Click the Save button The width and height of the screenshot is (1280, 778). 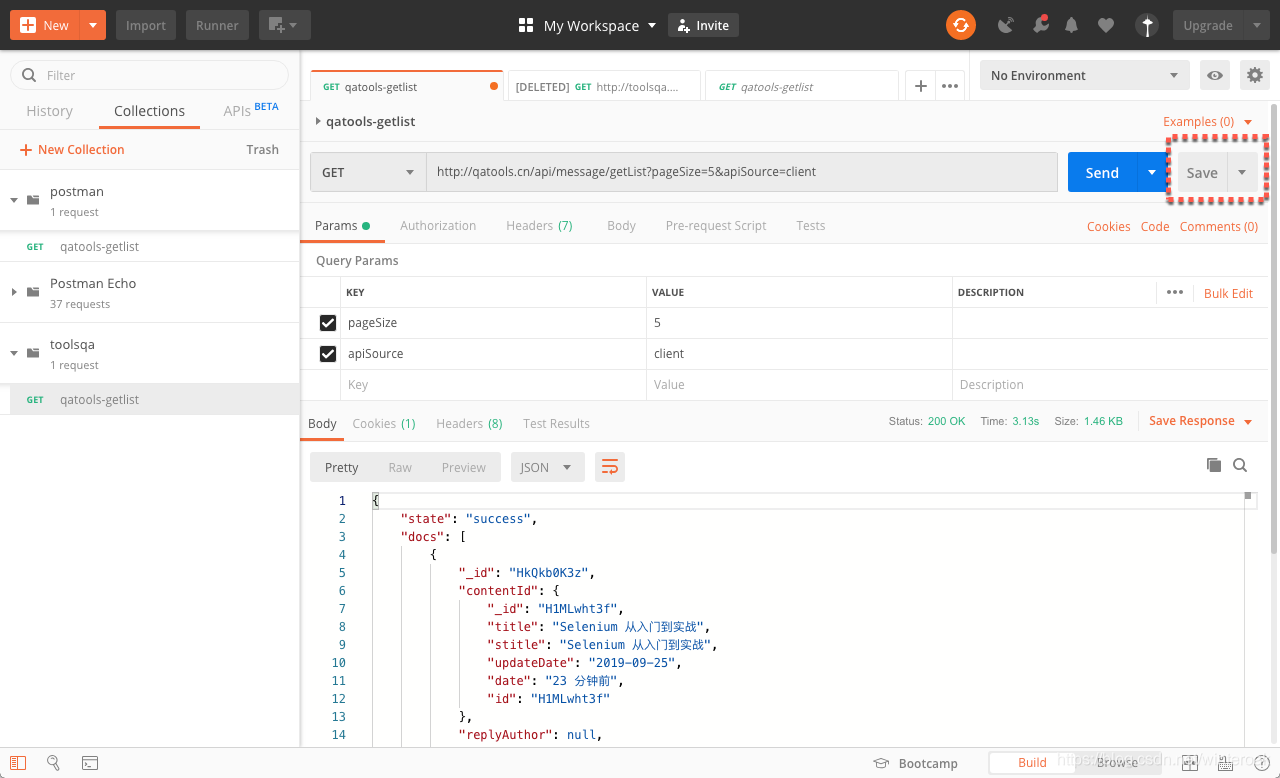point(1202,172)
